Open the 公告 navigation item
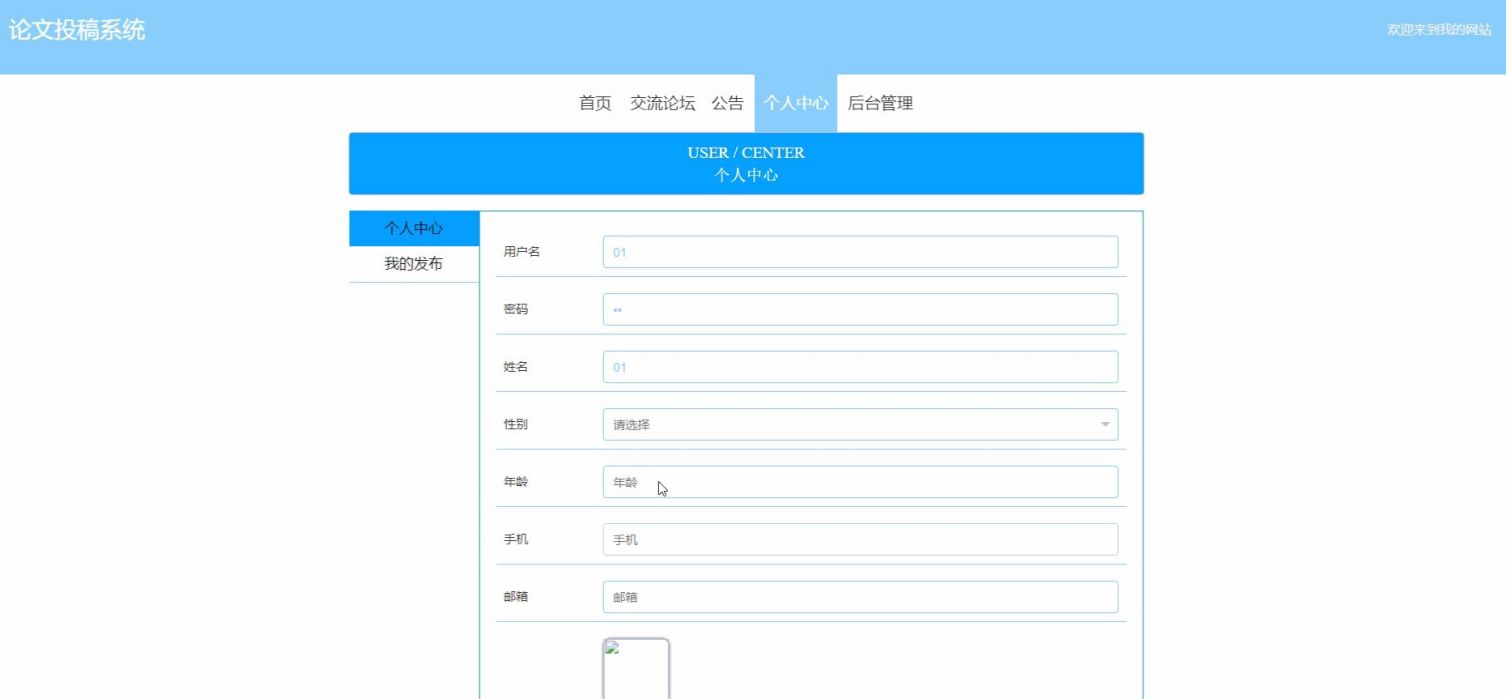Viewport: 1506px width, 699px height. (727, 103)
